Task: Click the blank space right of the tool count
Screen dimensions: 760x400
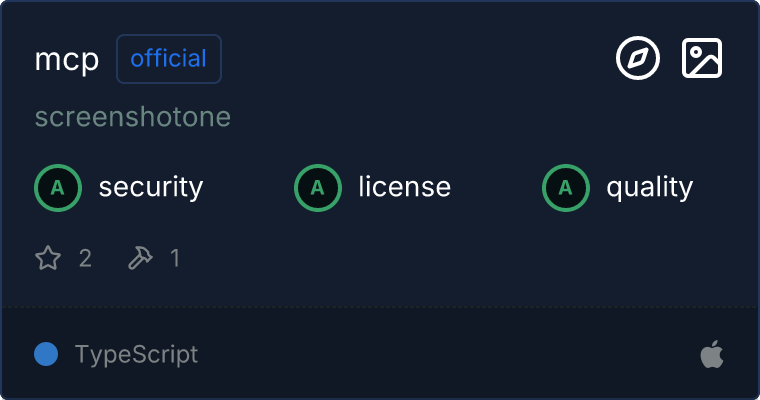Action: (x=450, y=259)
